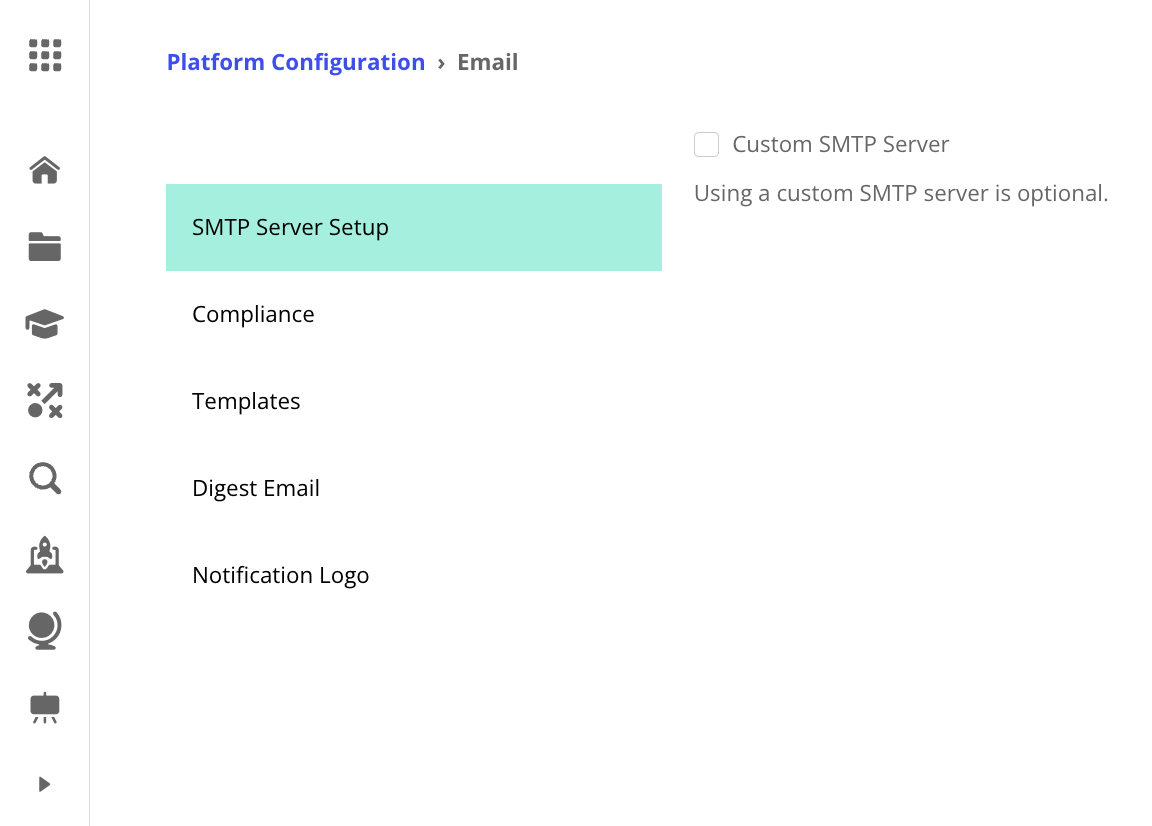Open the apps grid launcher
Image resolution: width=1152 pixels, height=826 pixels.
click(x=45, y=56)
